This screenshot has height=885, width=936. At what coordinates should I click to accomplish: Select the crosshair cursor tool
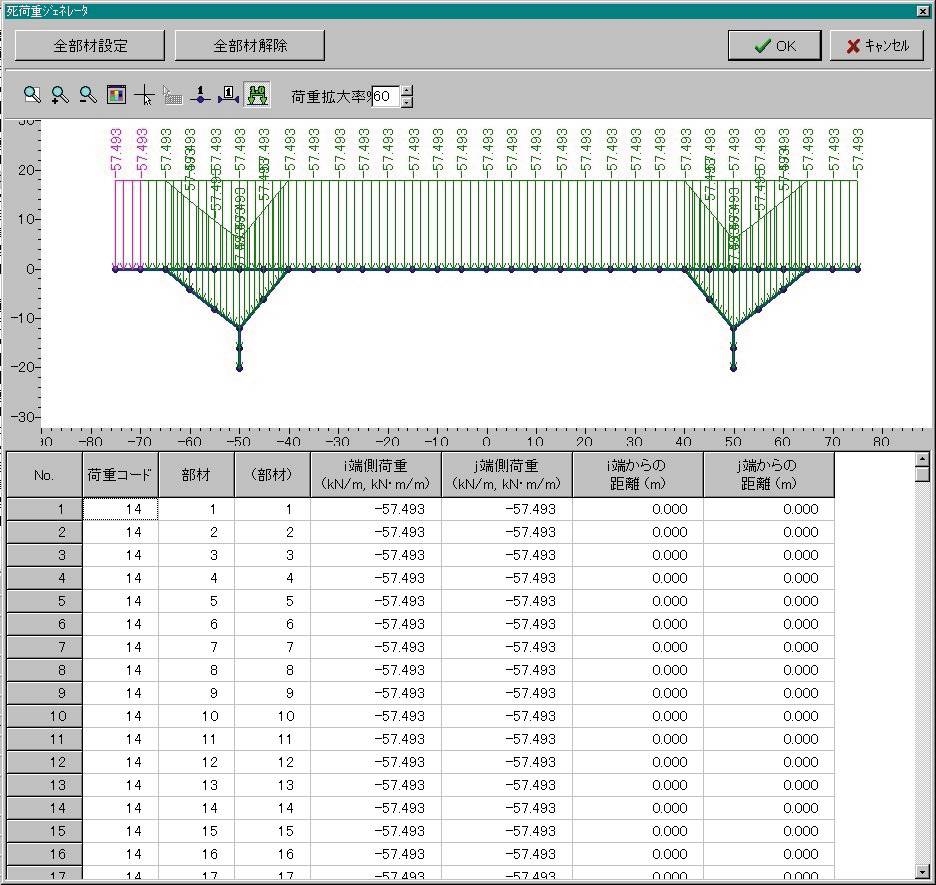tap(144, 96)
